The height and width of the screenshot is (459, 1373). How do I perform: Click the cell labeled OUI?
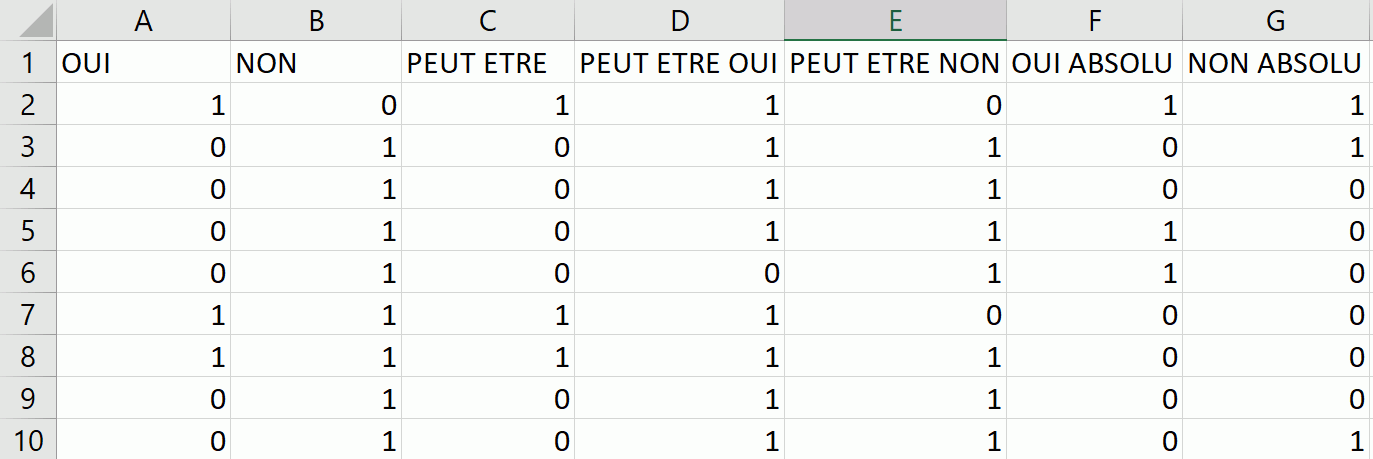pos(143,63)
